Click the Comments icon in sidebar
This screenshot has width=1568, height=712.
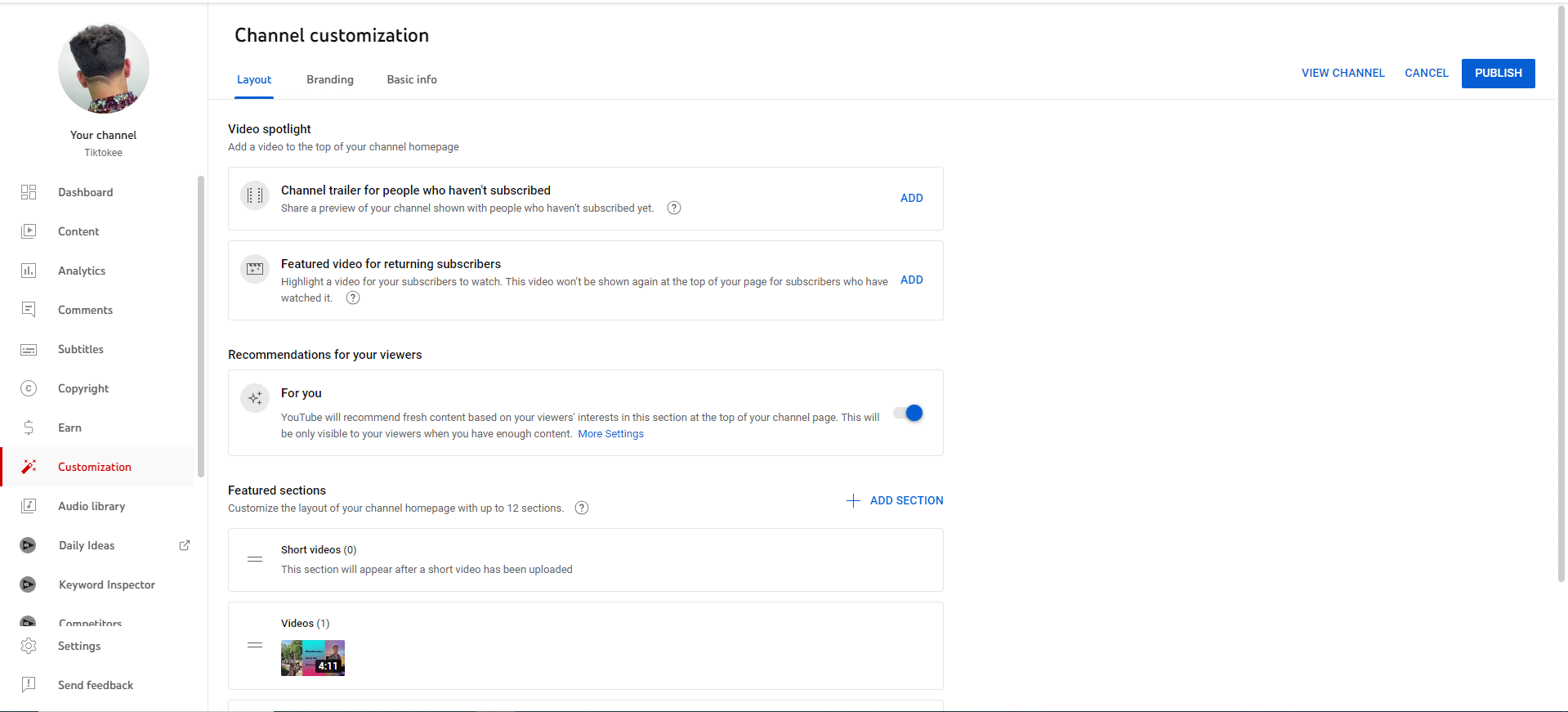click(29, 310)
